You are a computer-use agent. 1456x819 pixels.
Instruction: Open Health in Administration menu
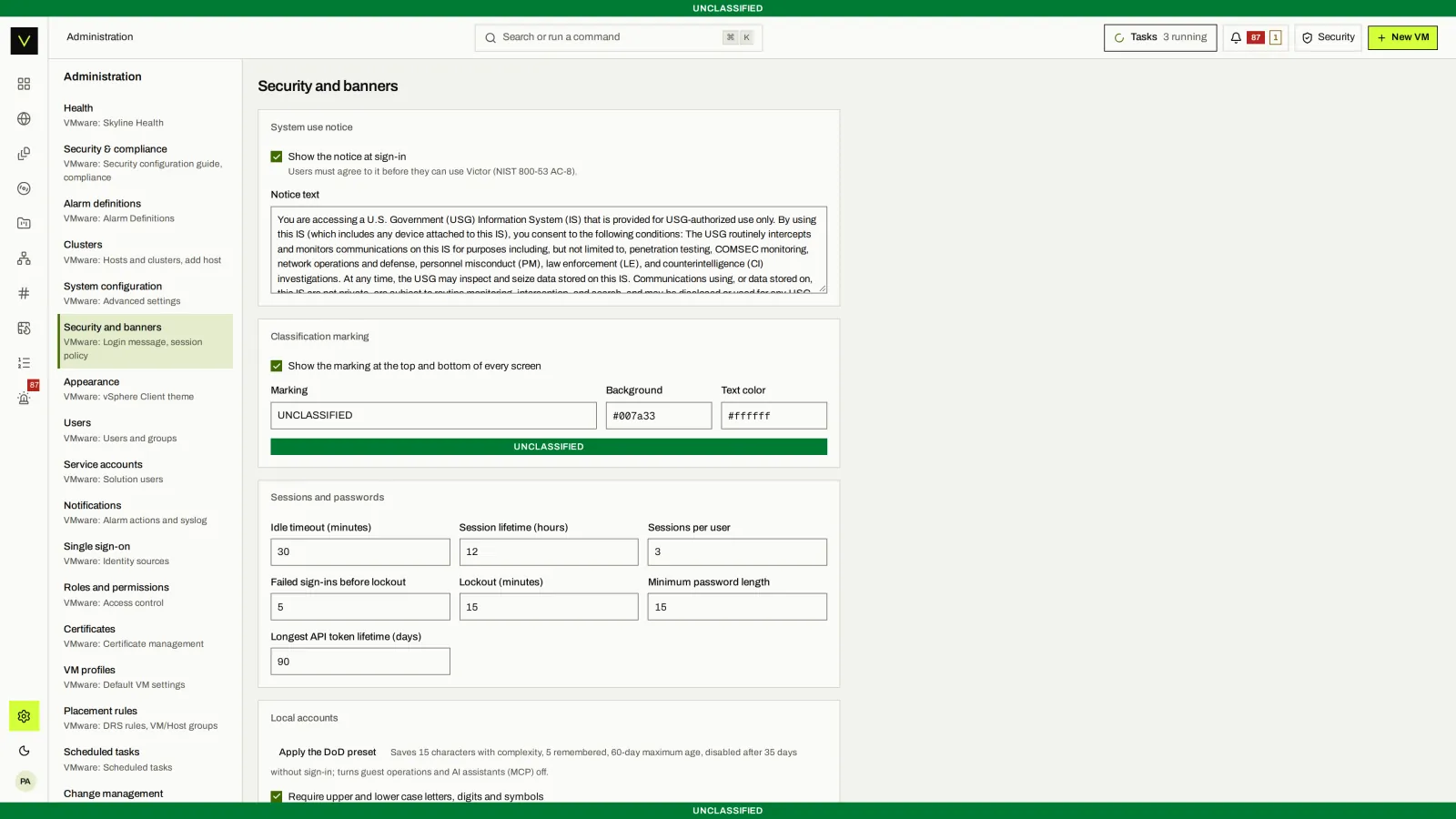tap(145, 115)
